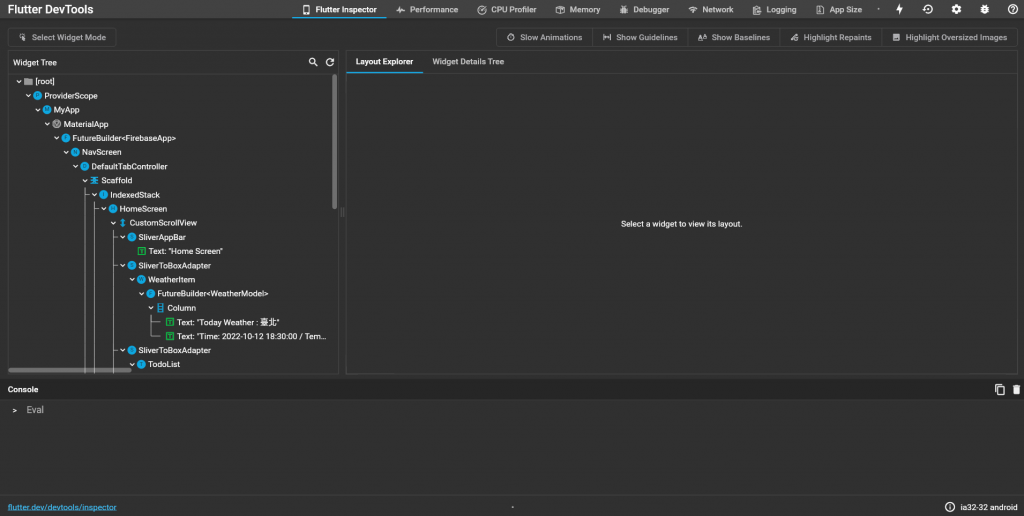
Task: Click the hot reload lightning icon
Action: pos(899,9)
